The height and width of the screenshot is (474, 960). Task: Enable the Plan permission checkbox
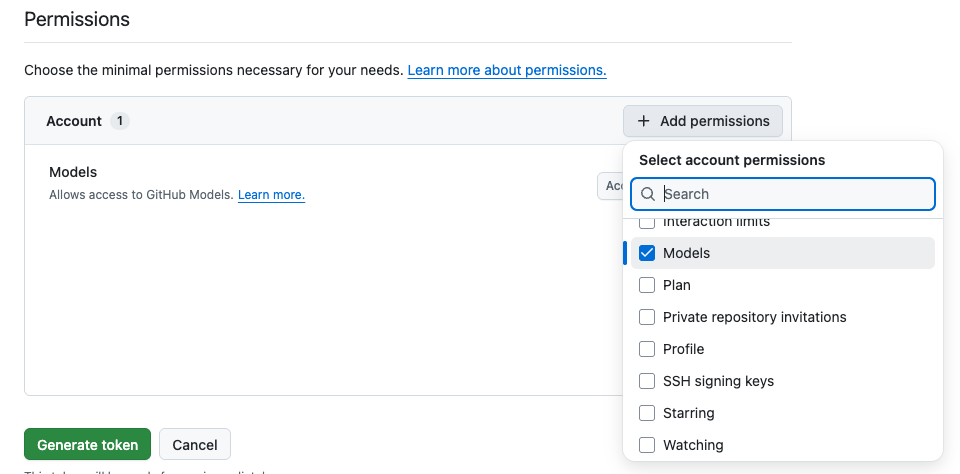click(647, 285)
